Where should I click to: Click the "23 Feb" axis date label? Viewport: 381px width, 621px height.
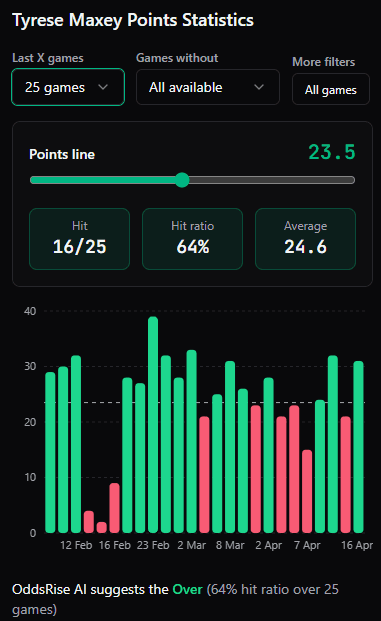click(x=153, y=545)
